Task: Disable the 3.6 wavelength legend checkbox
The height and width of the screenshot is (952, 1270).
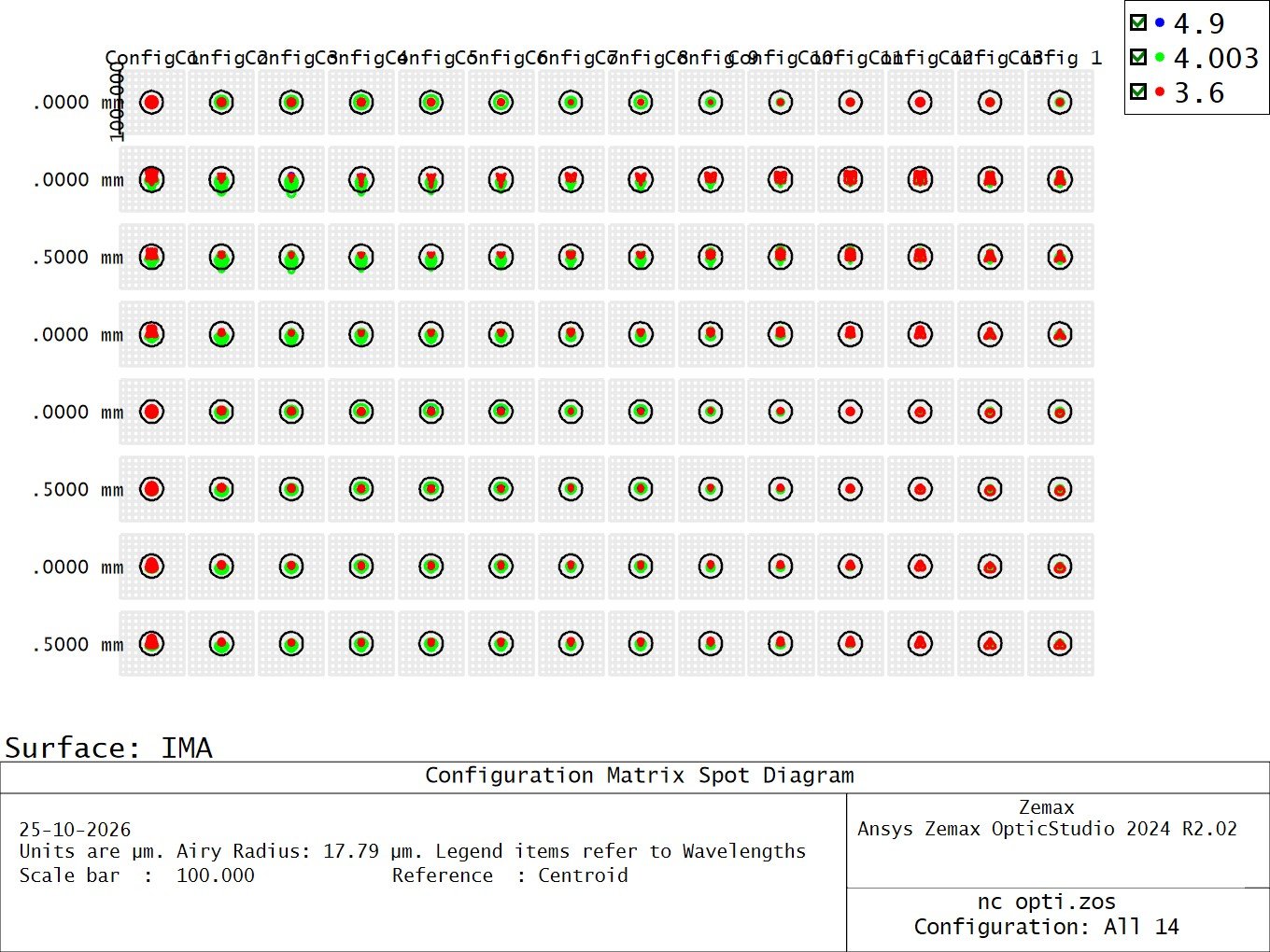Action: (1138, 91)
